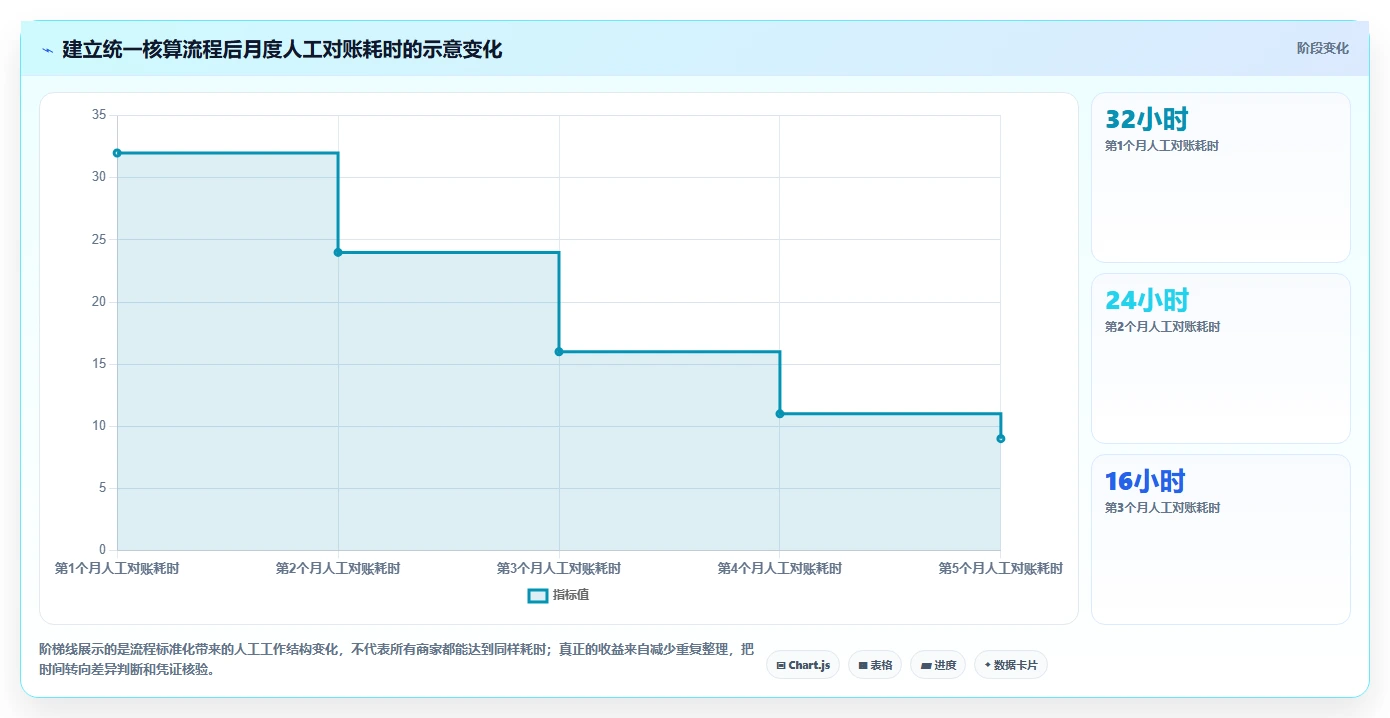Click the x-axis label 第2个月人工对账耗时
The width and height of the screenshot is (1390, 718).
[x=338, y=568]
